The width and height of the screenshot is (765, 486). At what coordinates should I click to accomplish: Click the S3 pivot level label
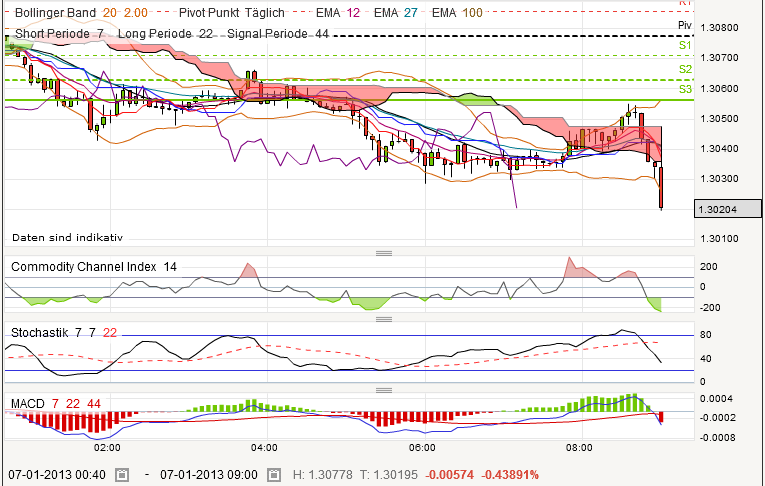click(685, 89)
